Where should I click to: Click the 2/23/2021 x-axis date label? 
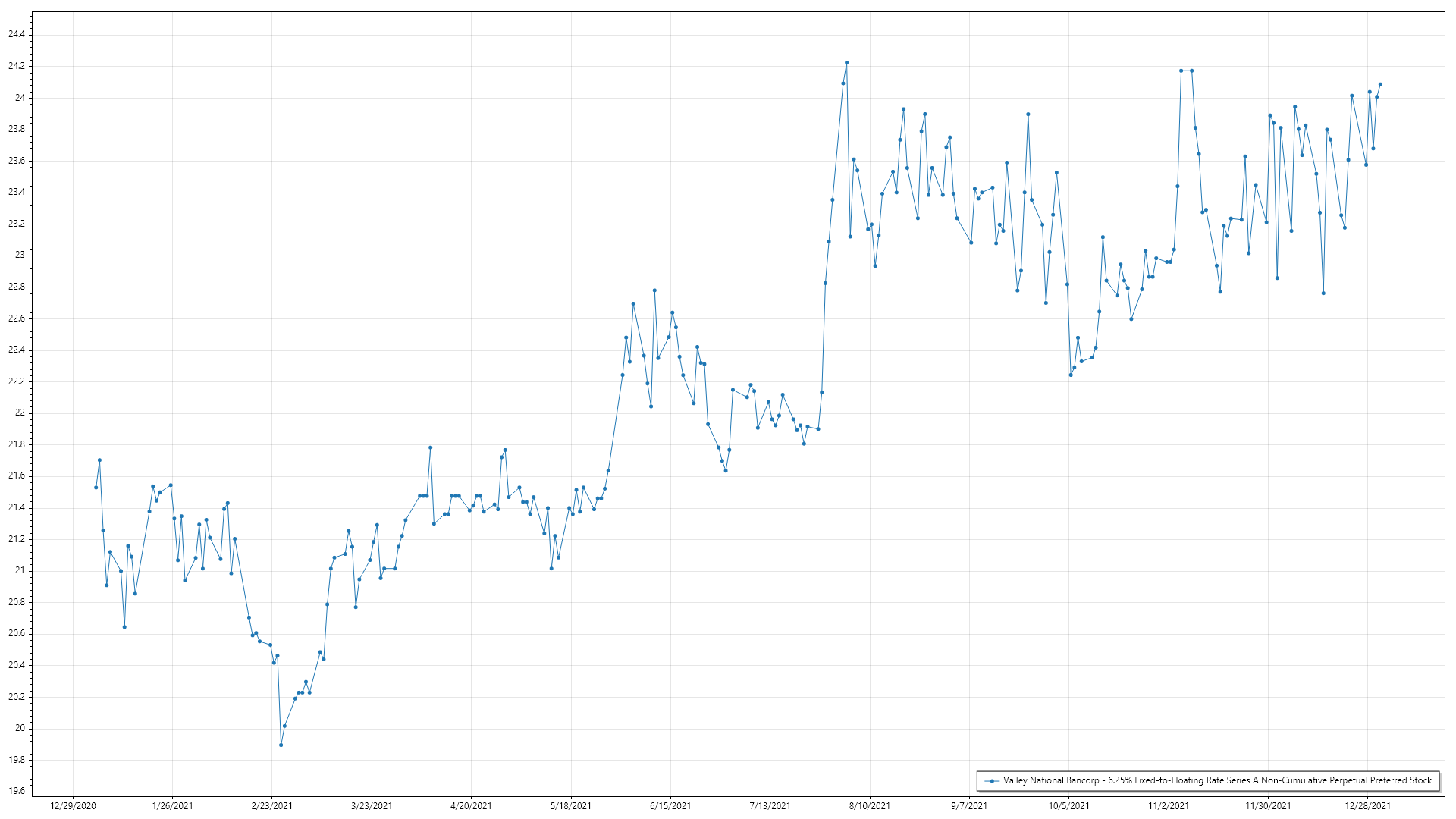coord(271,805)
